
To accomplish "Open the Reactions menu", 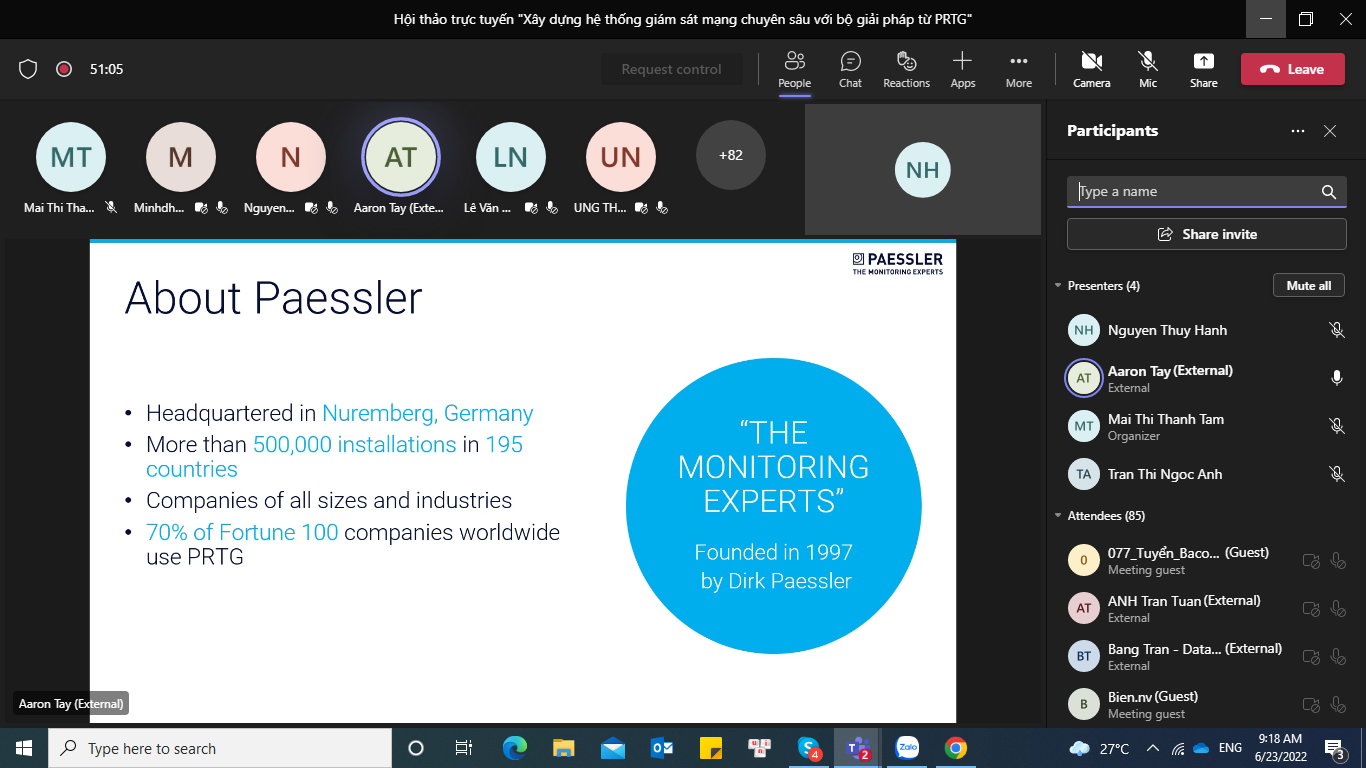I will [906, 69].
